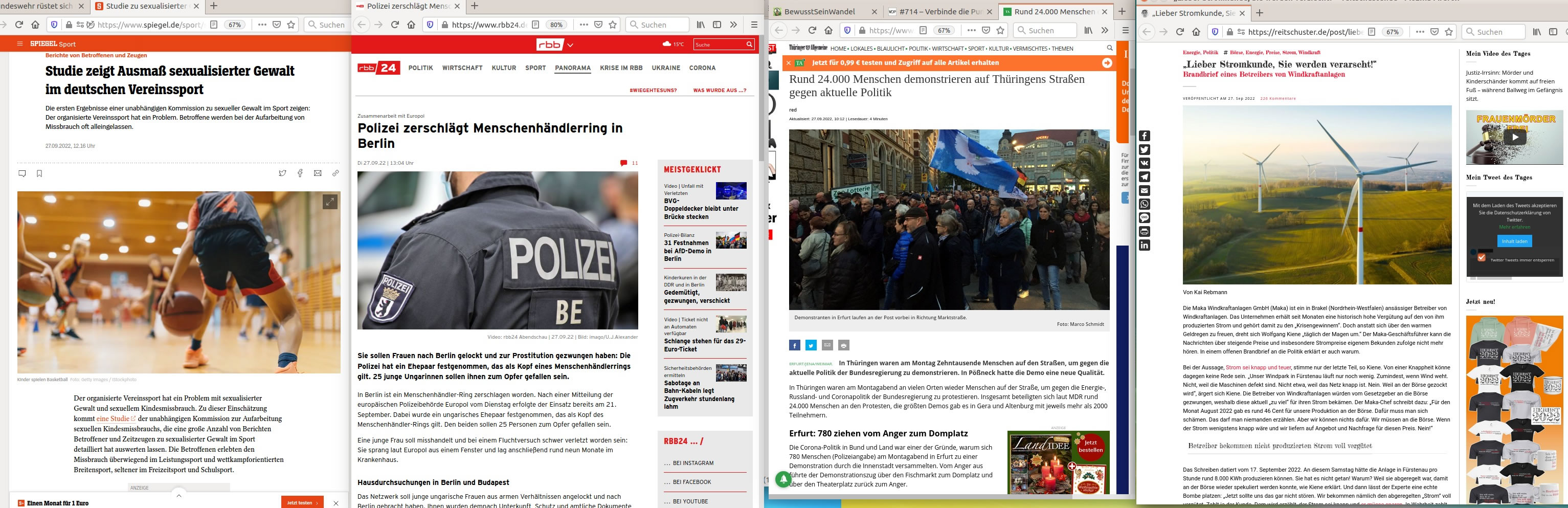Image resolution: width=1568 pixels, height=508 pixels.
Task: Open BLAULICHT in Thüringer Allgemeine navigation
Action: [x=890, y=48]
